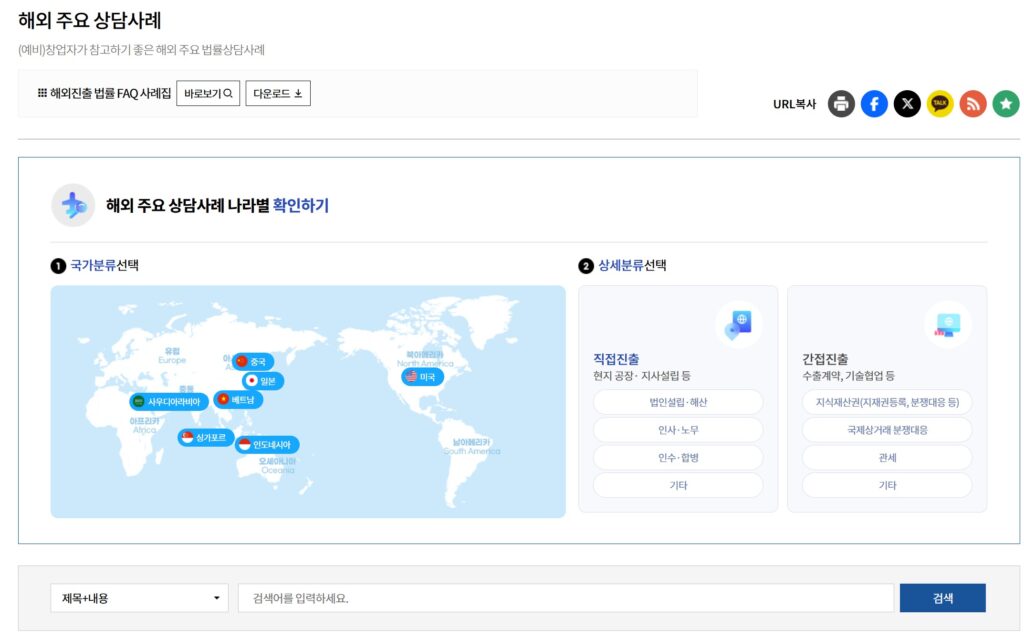Select Saudi Arabia (사우디아라비아) marker

pyautogui.click(x=169, y=401)
